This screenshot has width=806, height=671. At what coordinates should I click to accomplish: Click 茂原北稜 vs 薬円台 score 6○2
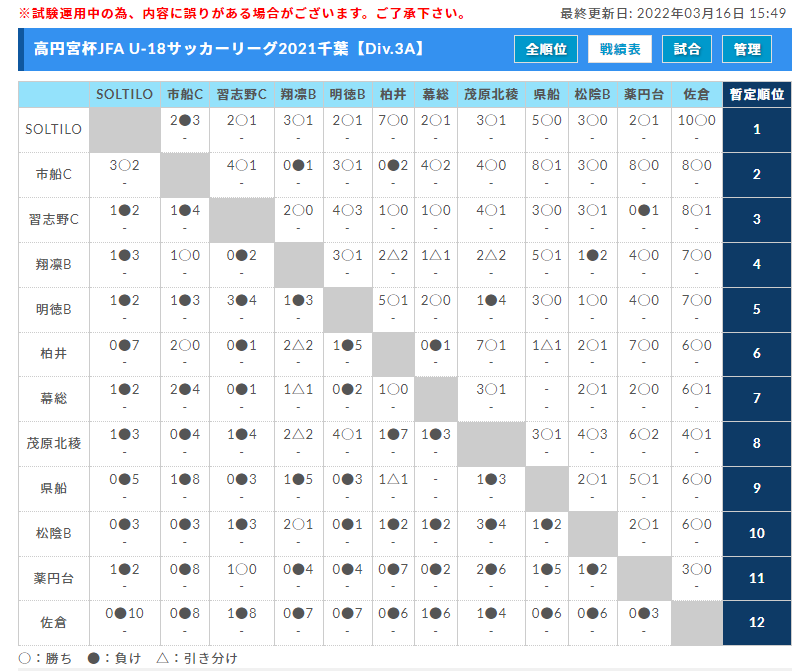tap(644, 434)
